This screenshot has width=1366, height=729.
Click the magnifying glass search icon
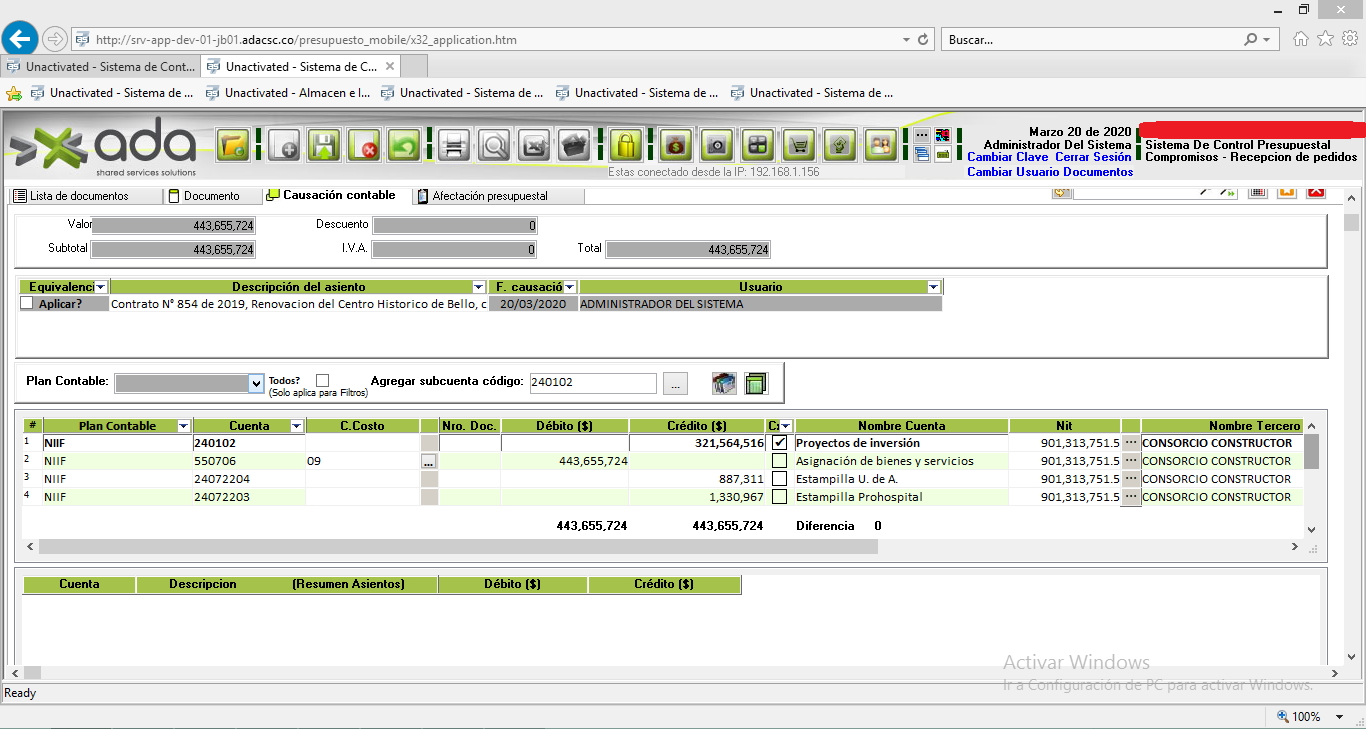pos(494,146)
